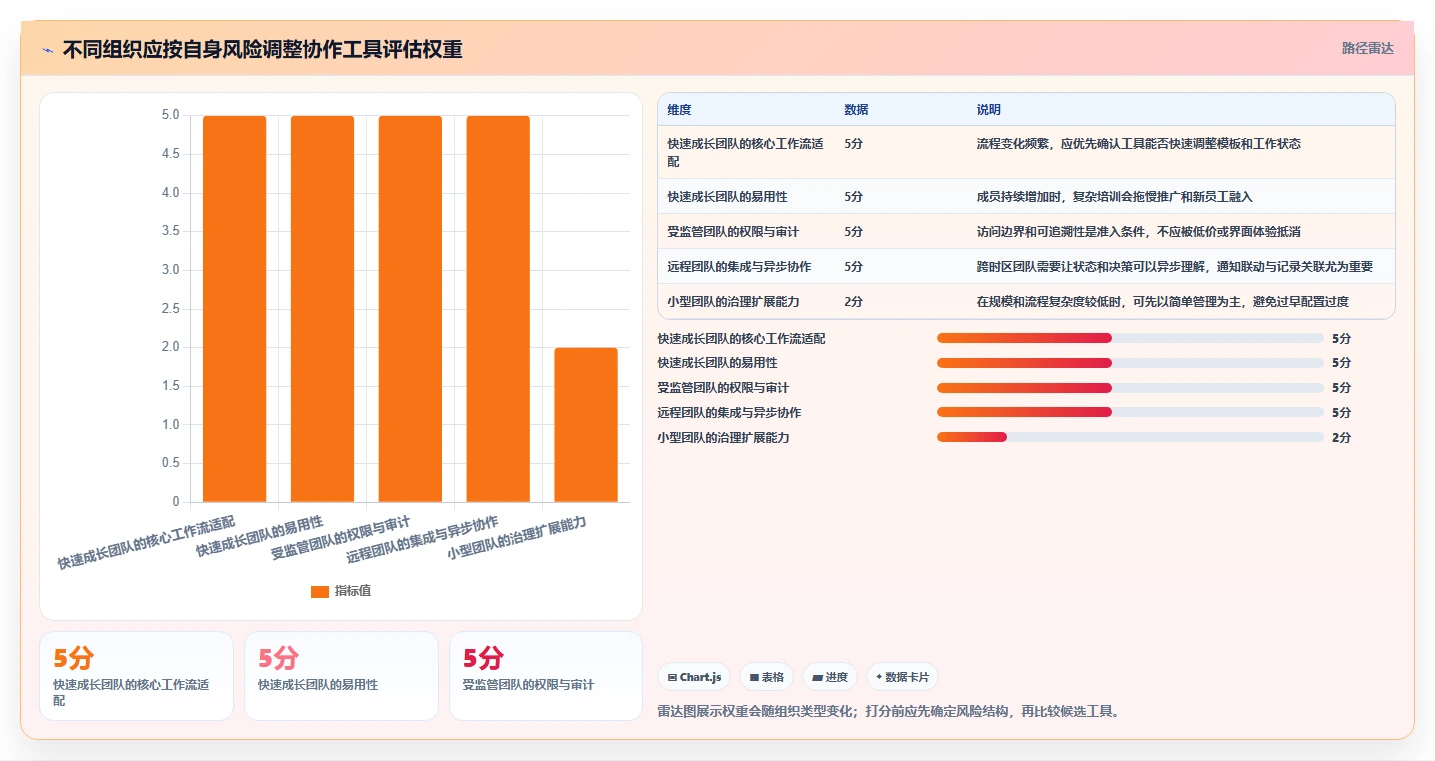Select the 快速成长团队的易用性 progress bar

1130,363
